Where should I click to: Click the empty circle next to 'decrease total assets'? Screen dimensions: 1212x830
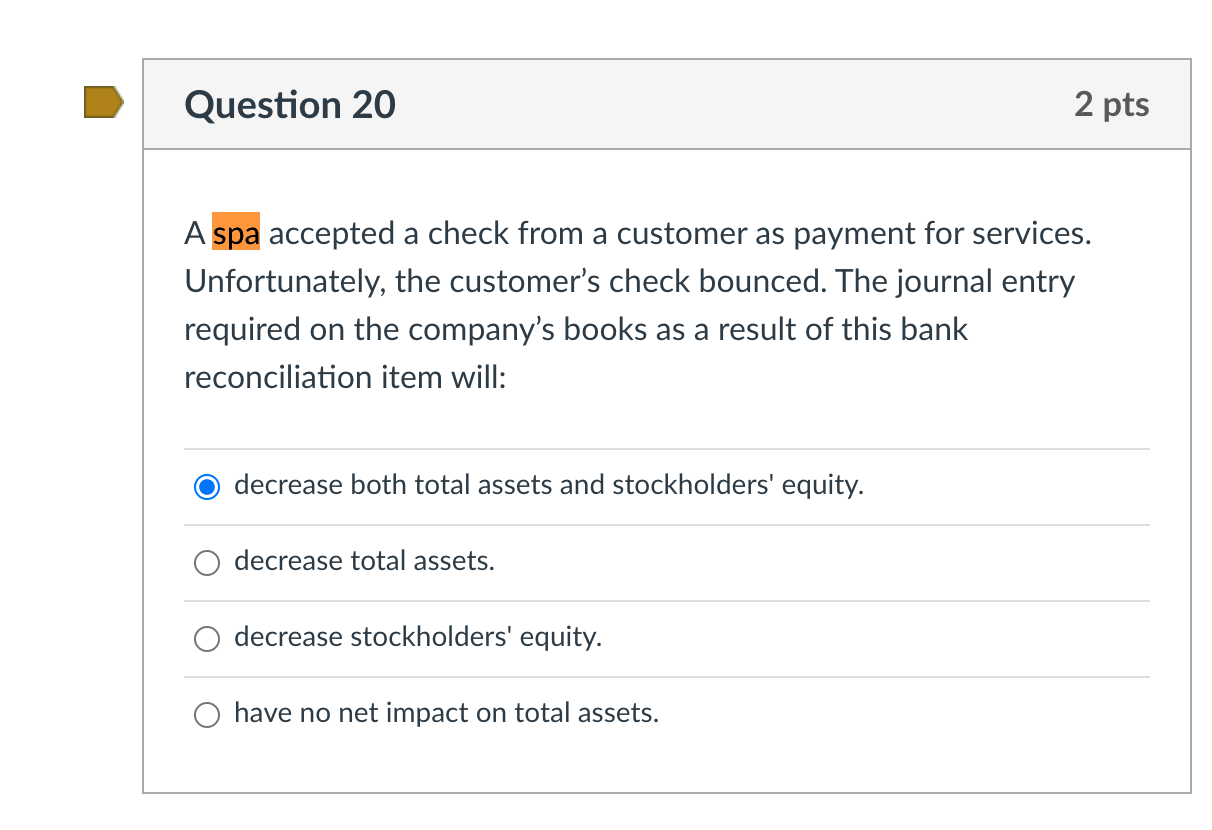(x=206, y=562)
